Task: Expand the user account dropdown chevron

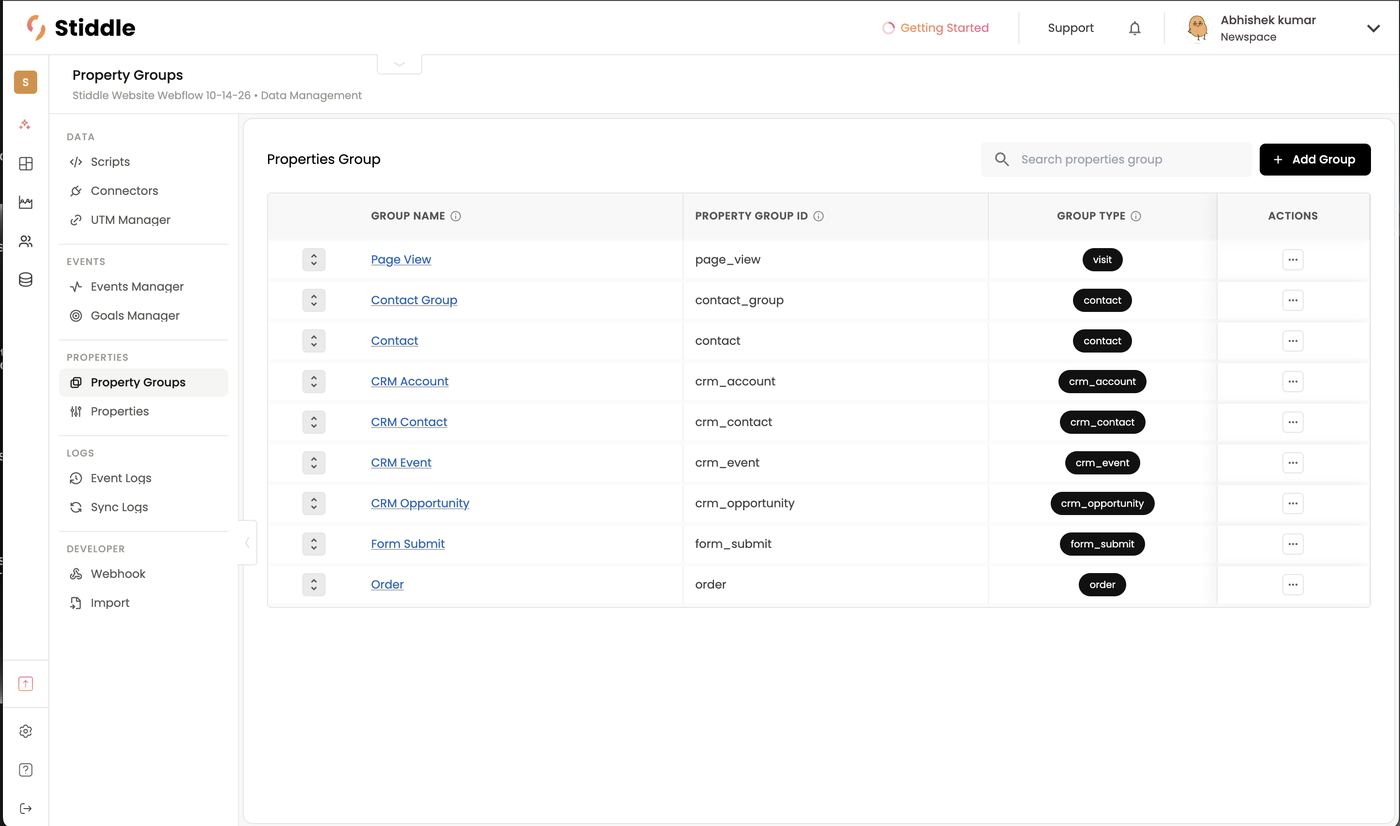Action: (1373, 28)
